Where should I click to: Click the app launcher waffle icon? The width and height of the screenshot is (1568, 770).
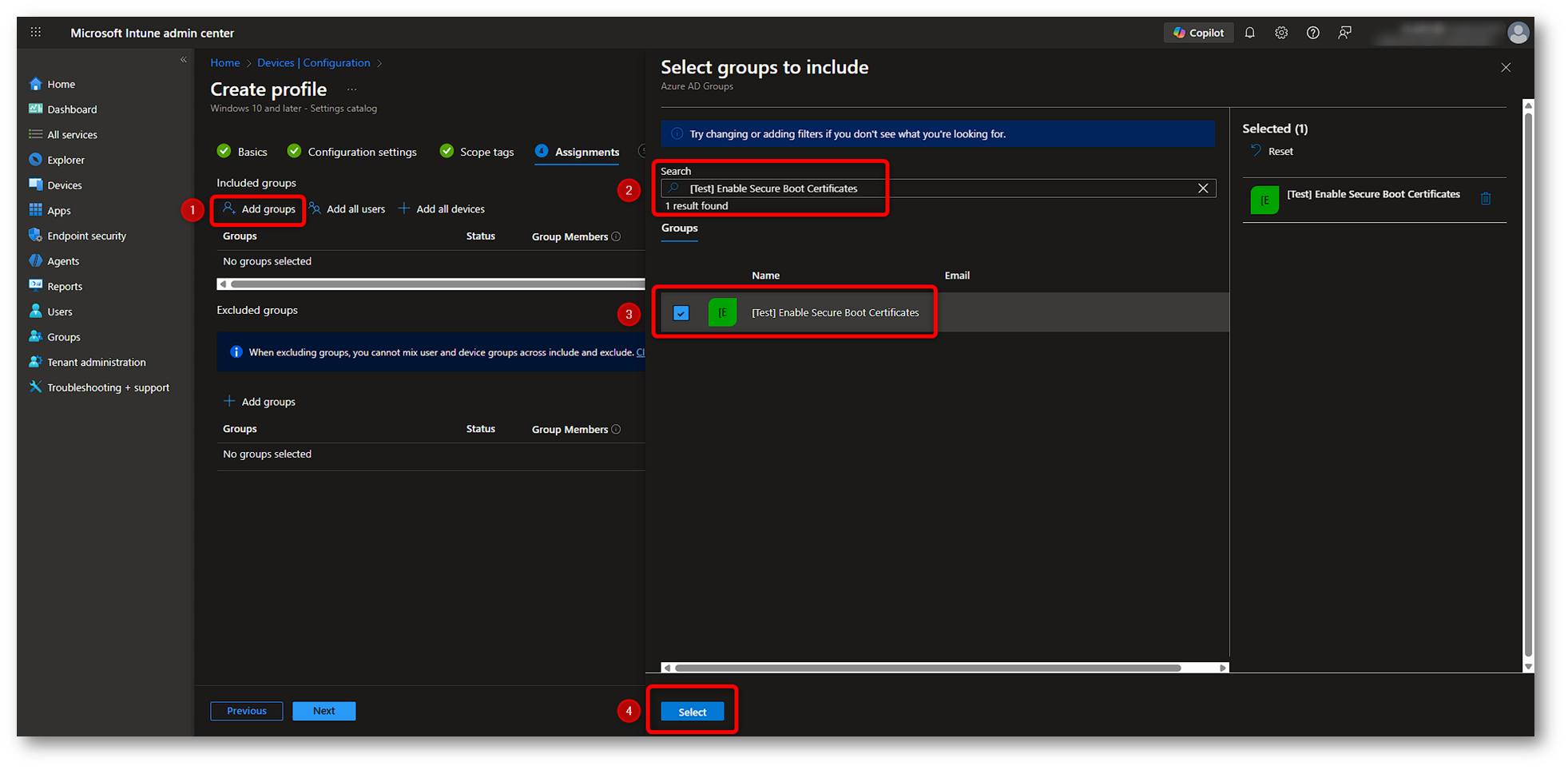tap(36, 33)
